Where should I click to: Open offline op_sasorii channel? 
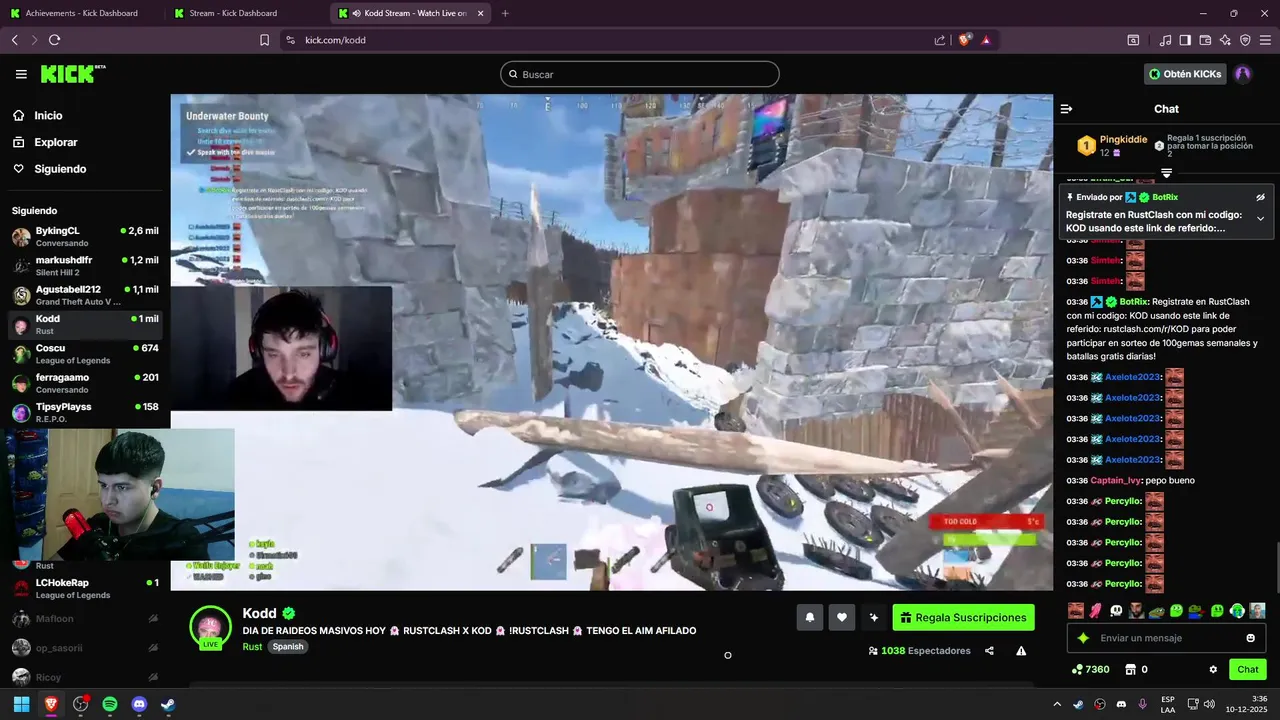tap(85, 648)
